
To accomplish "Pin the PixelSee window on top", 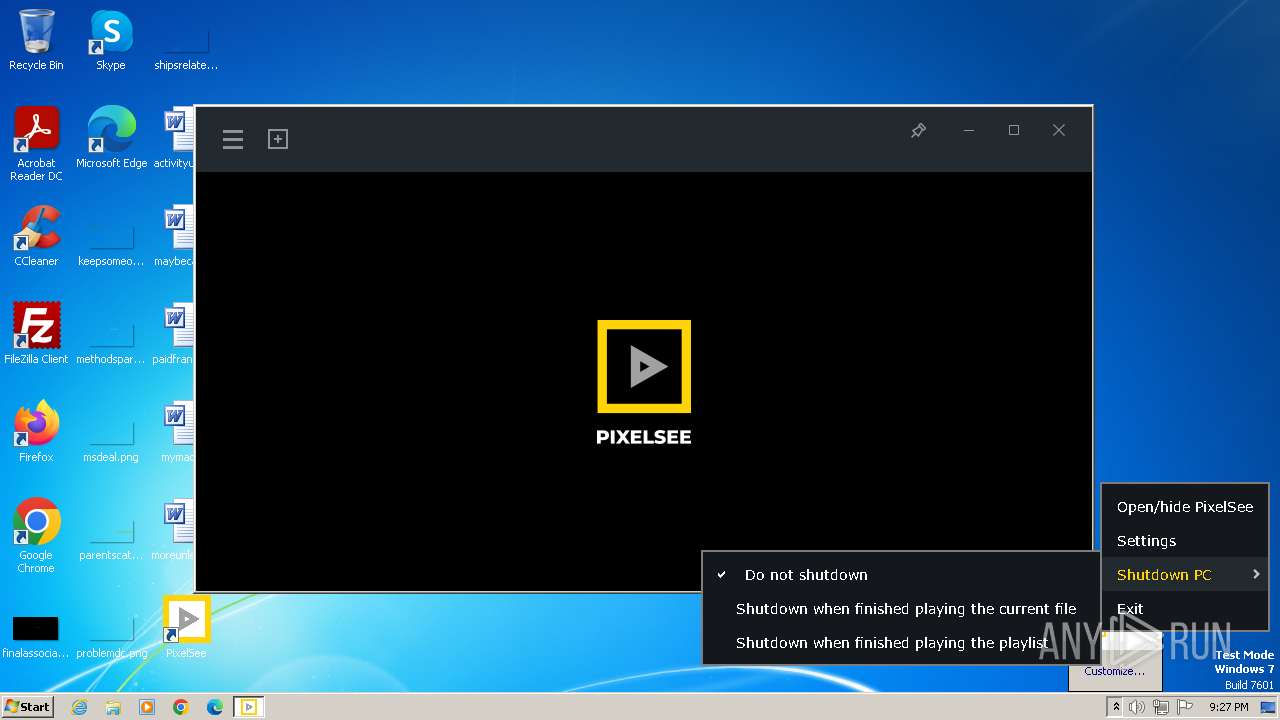I will point(918,130).
